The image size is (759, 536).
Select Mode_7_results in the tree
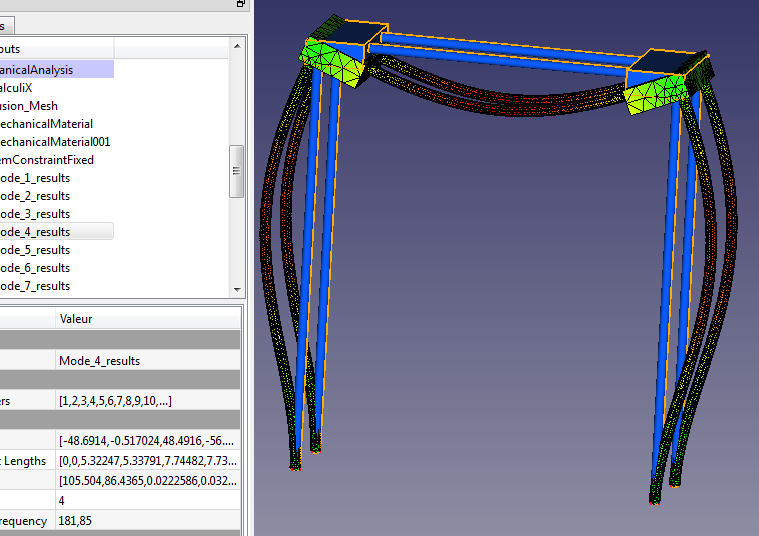click(x=35, y=286)
